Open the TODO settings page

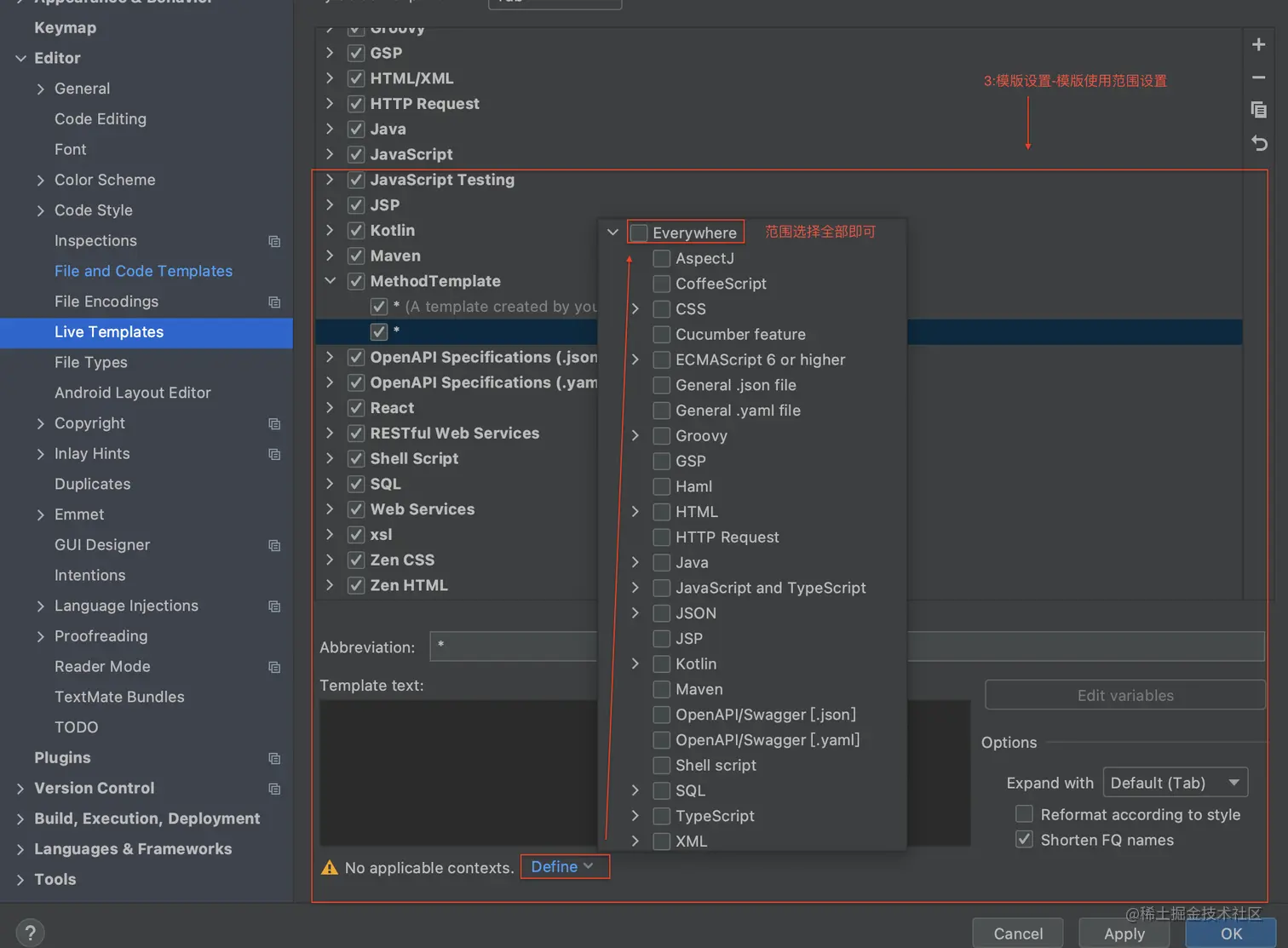[76, 727]
